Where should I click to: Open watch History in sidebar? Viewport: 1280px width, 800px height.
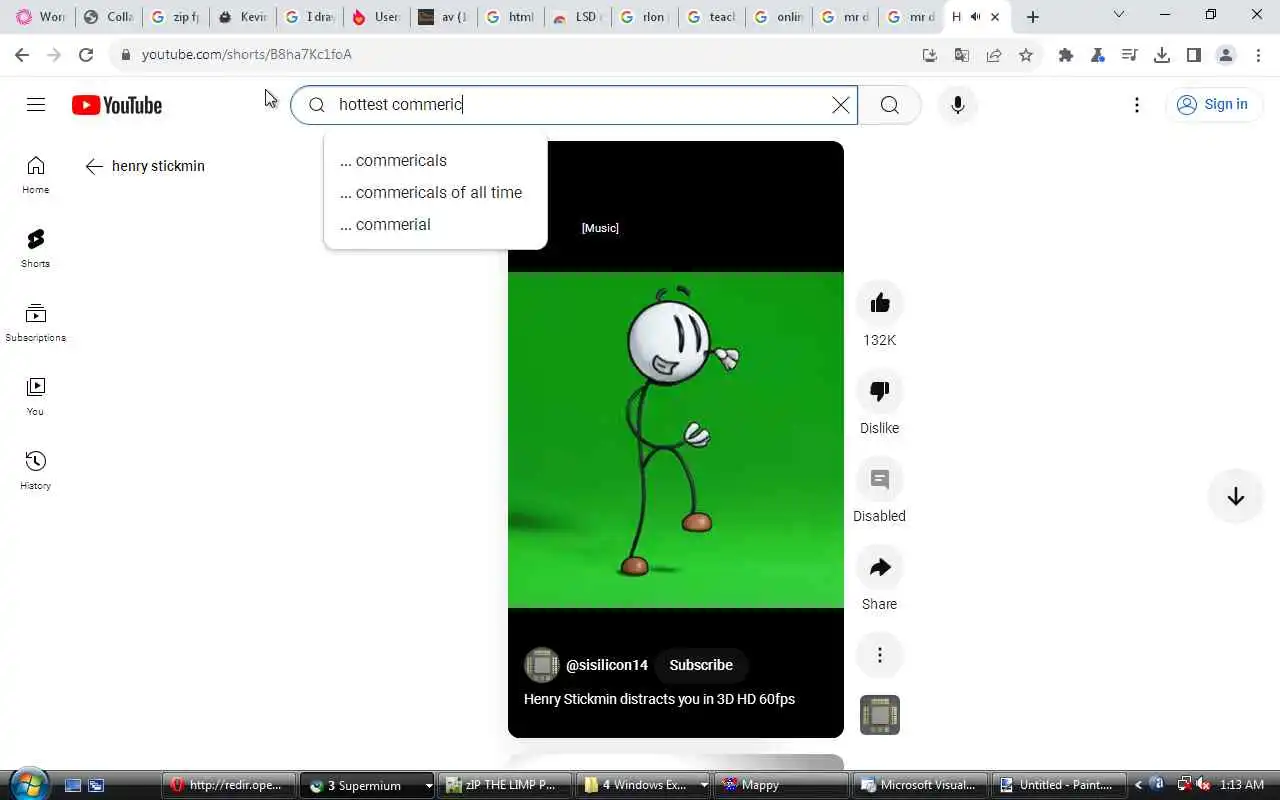pos(36,471)
